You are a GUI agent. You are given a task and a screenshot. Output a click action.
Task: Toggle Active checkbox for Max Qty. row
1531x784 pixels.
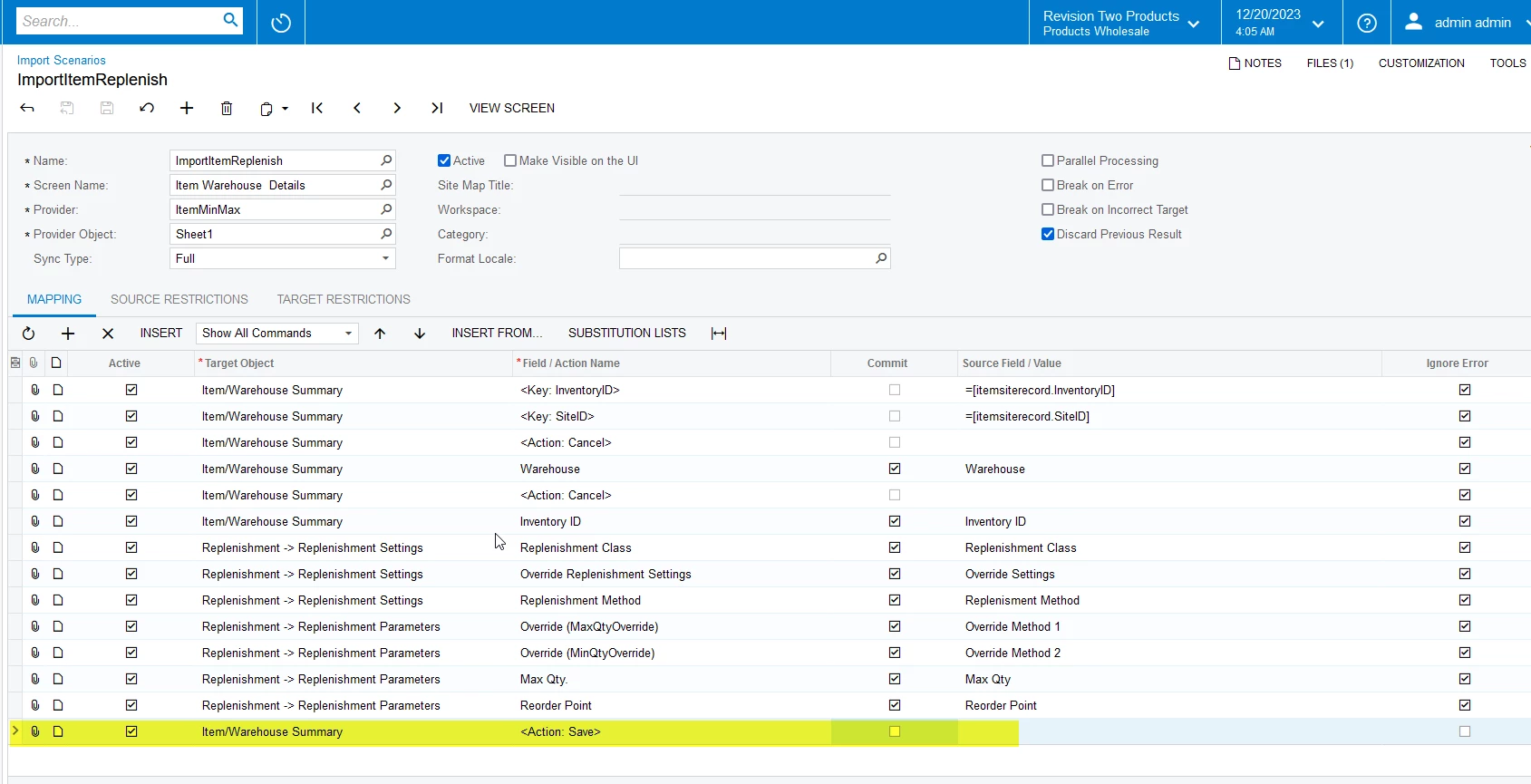tap(131, 679)
